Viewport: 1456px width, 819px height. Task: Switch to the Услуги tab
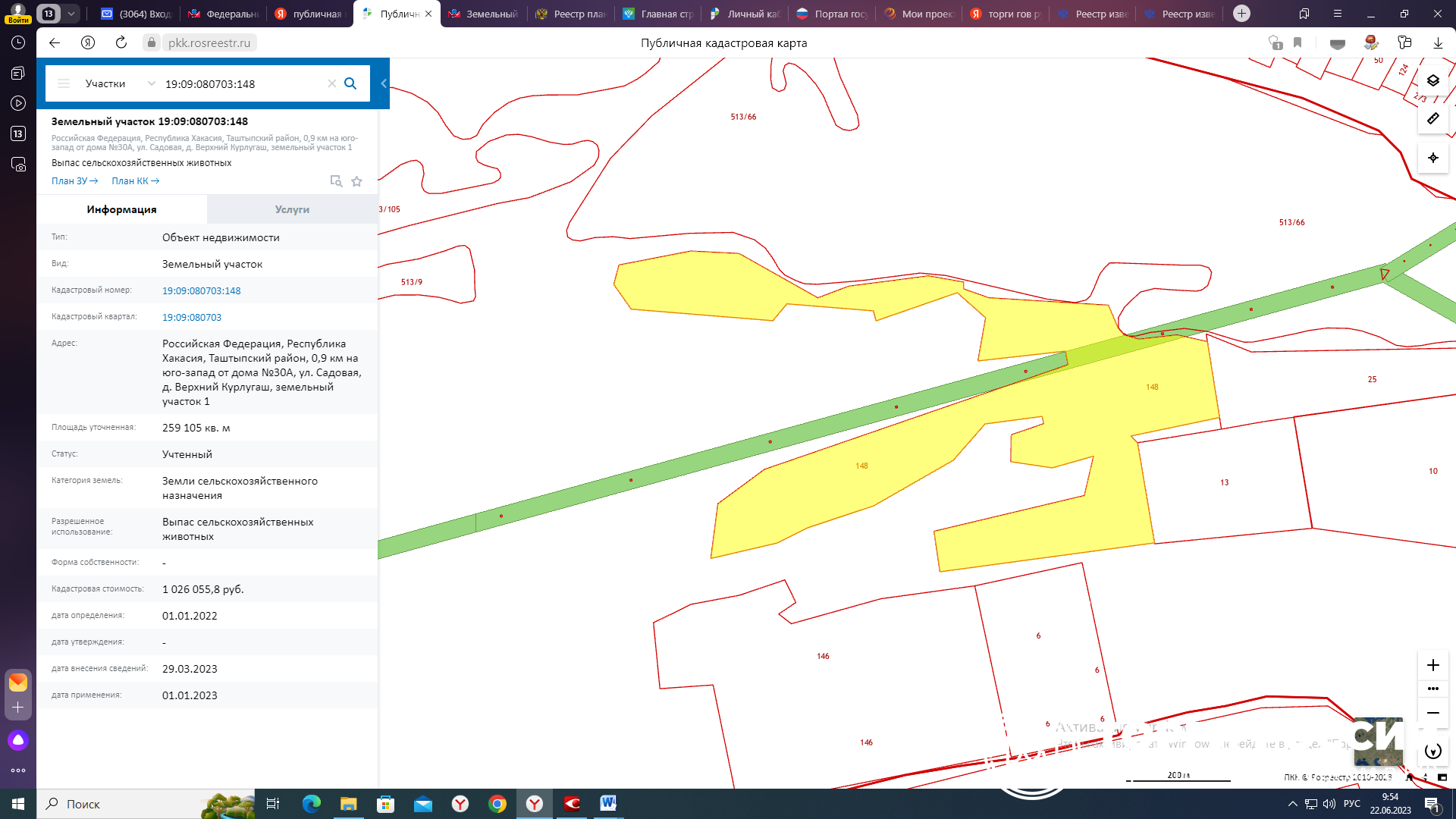coord(292,209)
